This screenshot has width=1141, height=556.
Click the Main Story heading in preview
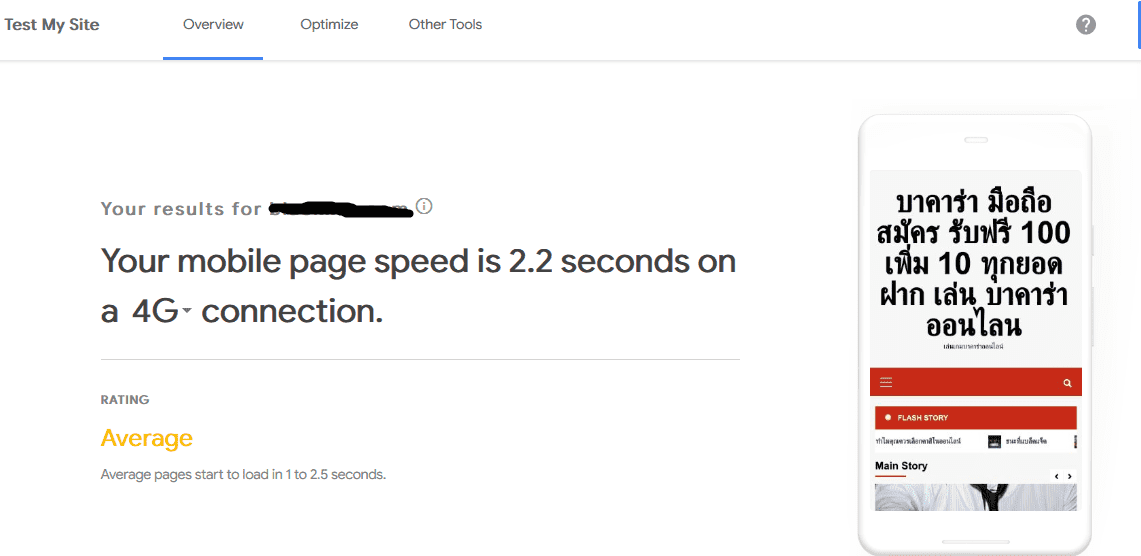click(901, 466)
